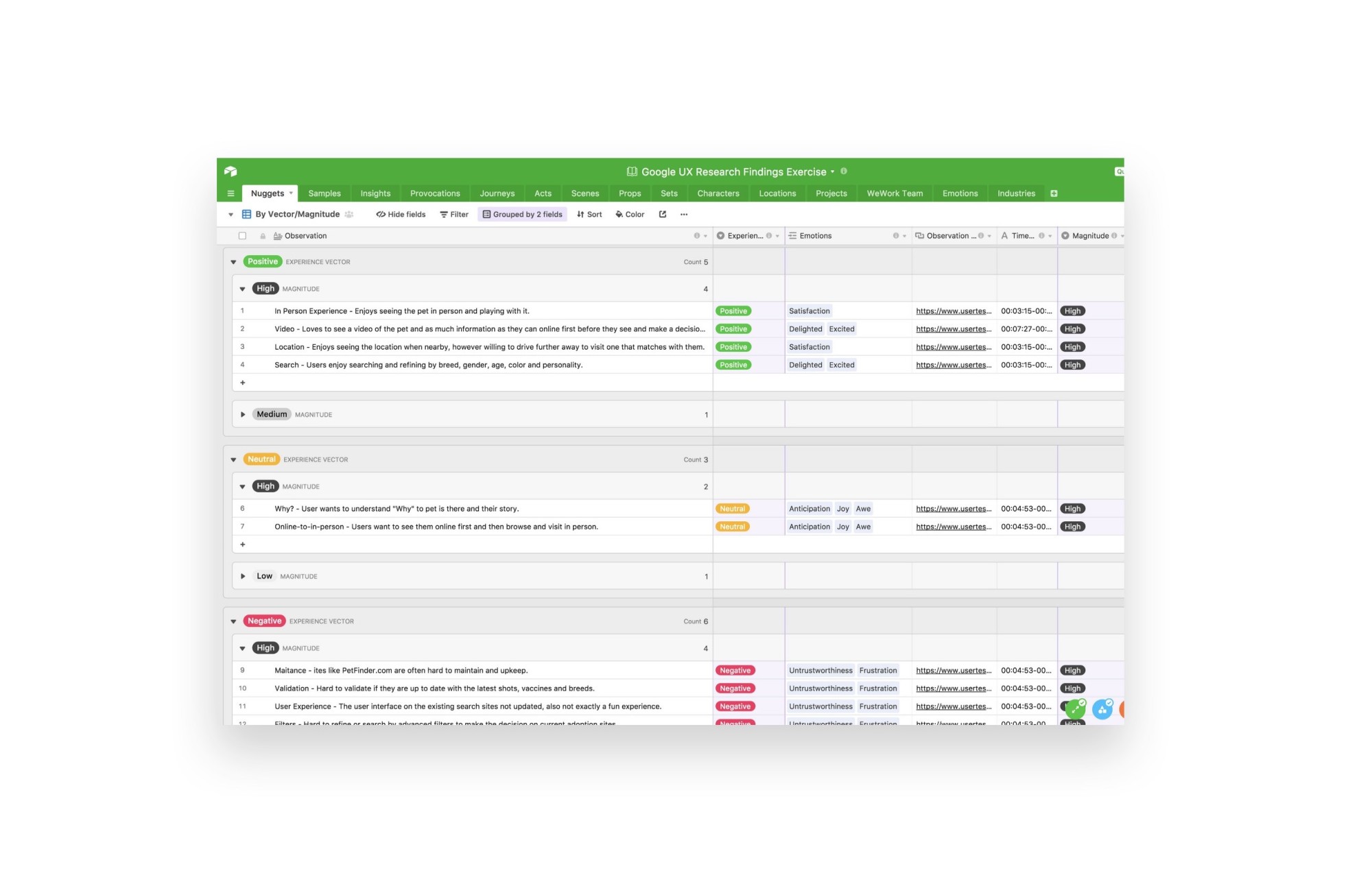The image size is (1372, 884).
Task: Click the Airtable logo icon
Action: click(x=230, y=171)
